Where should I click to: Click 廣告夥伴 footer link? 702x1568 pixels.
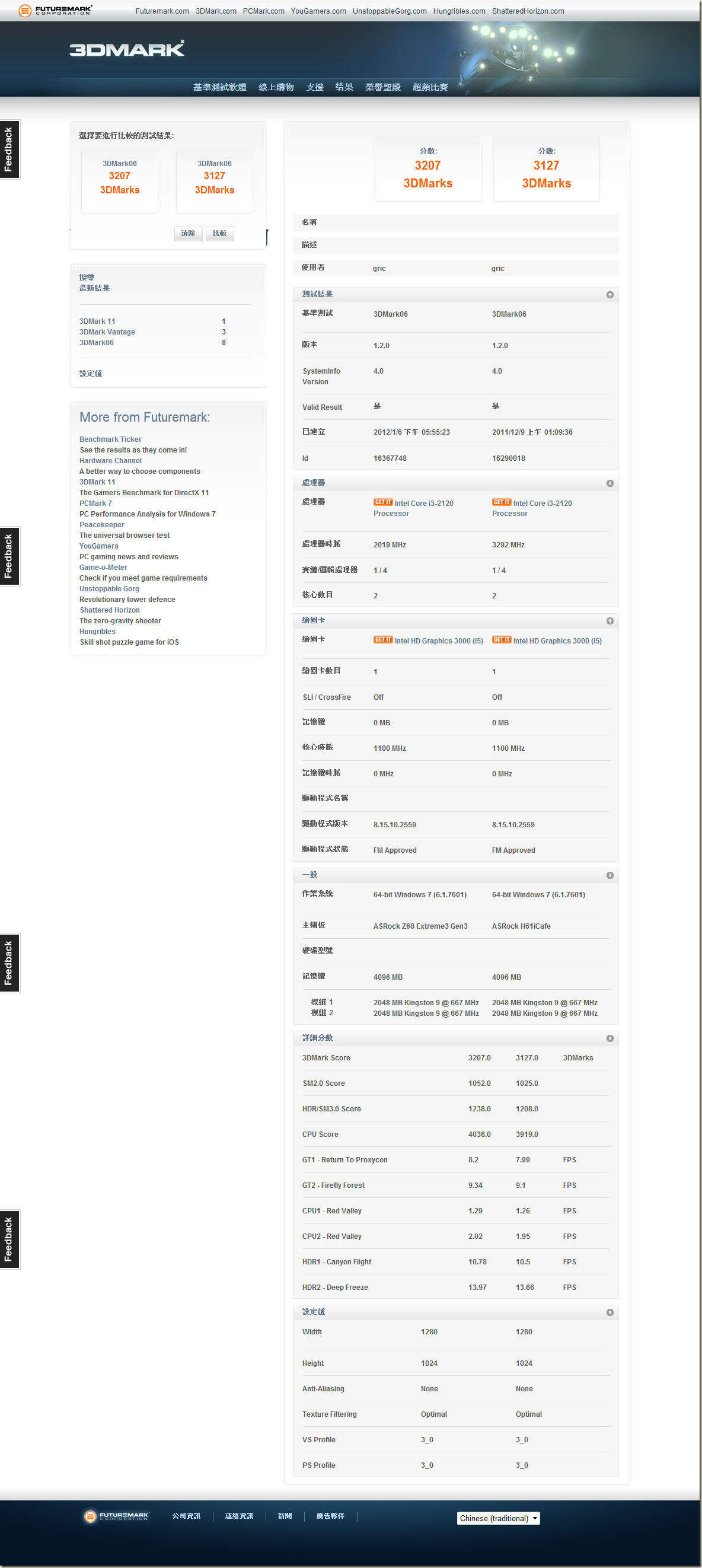(330, 1516)
